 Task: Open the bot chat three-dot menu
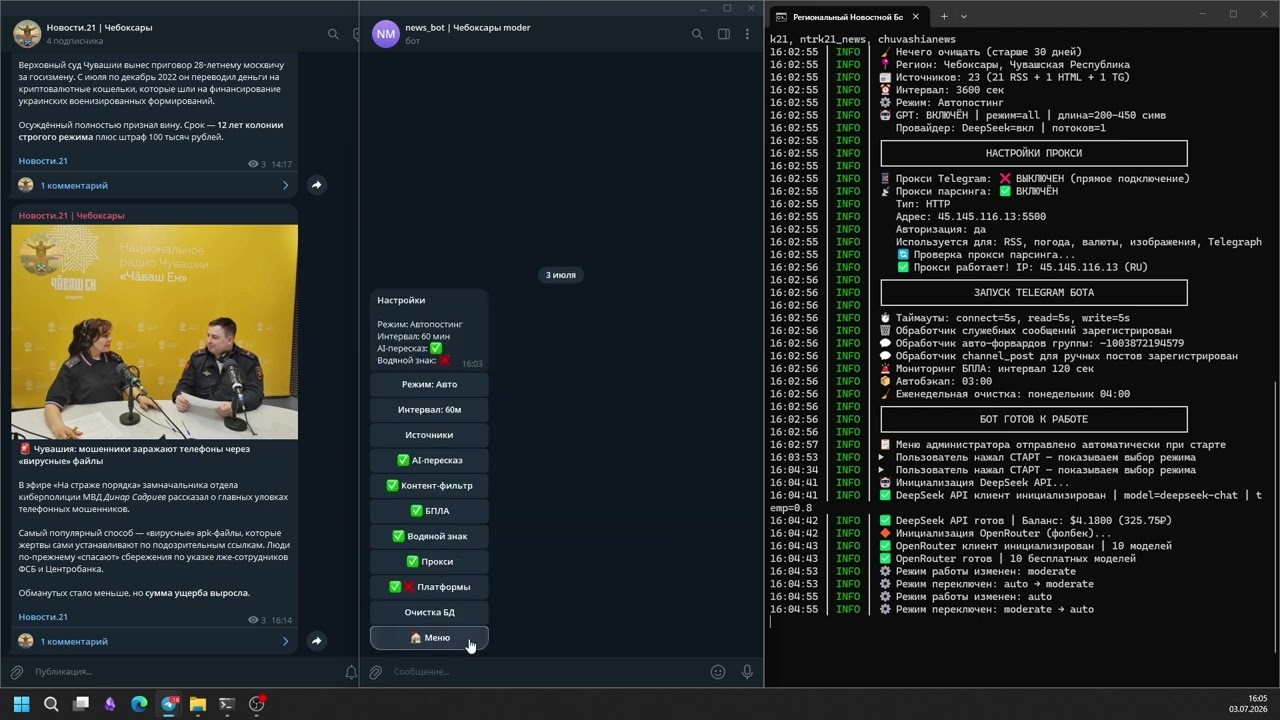pos(747,34)
